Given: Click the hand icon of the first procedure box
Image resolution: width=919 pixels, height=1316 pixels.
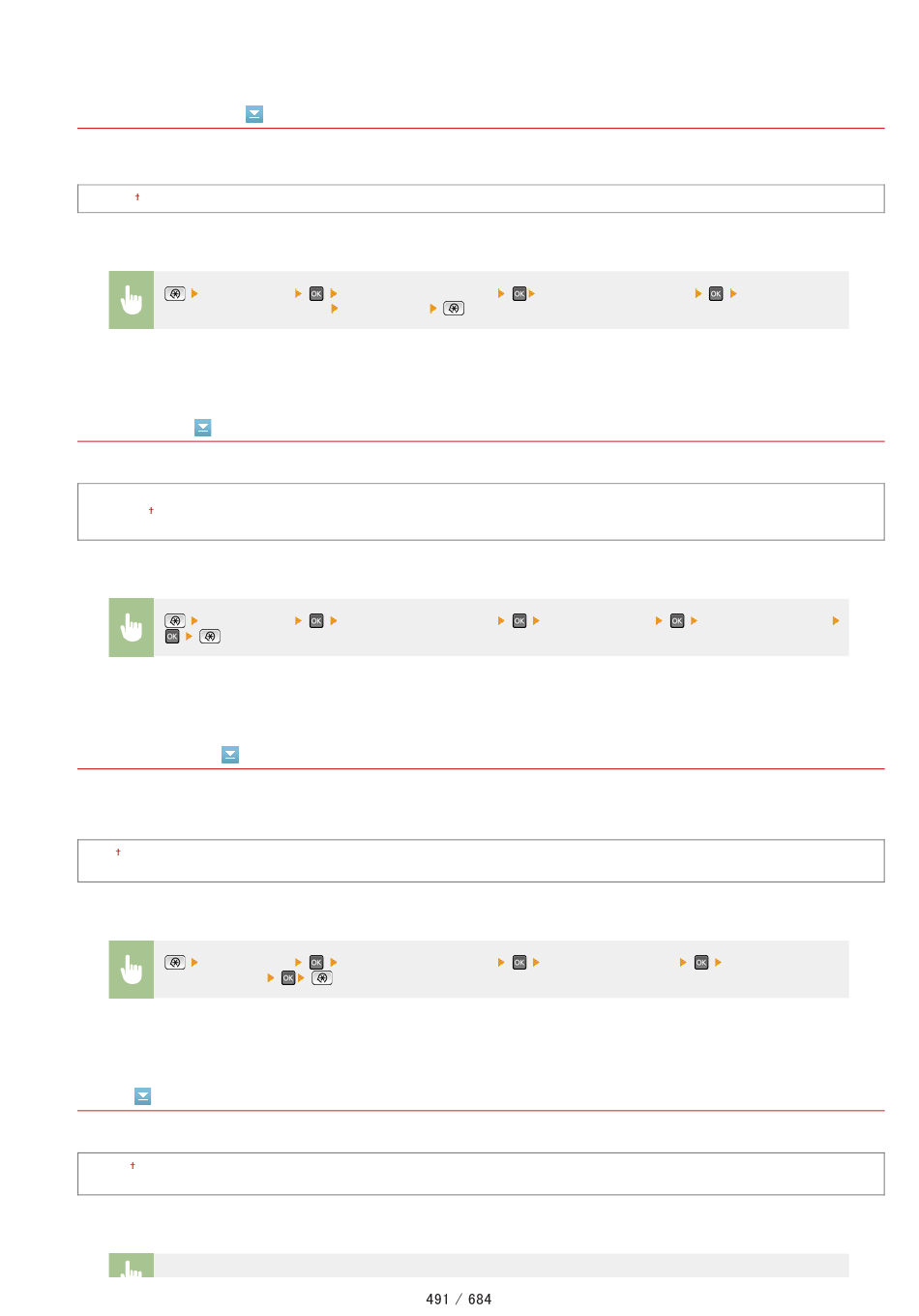Looking at the screenshot, I should coord(132,300).
